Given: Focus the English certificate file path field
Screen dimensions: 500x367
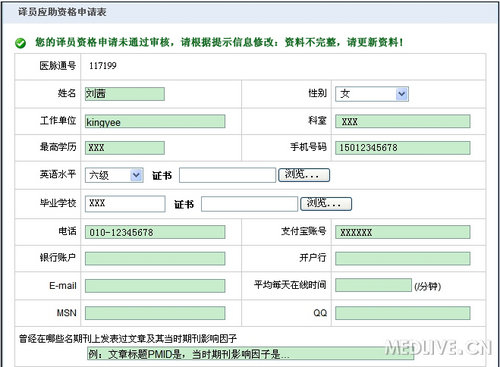Looking at the screenshot, I should (228, 175).
